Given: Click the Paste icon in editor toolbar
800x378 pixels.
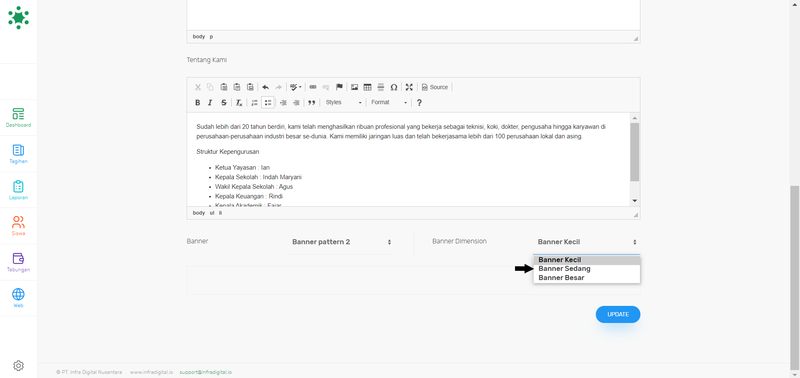Looking at the screenshot, I should [x=223, y=87].
